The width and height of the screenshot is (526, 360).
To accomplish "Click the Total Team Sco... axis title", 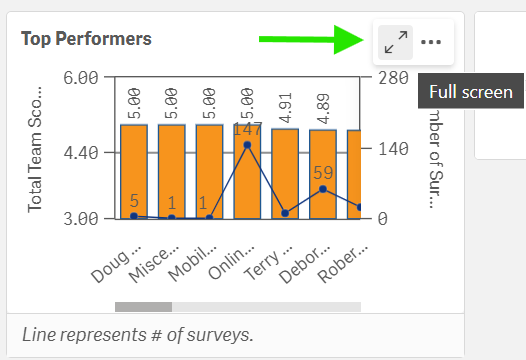I will (x=35, y=149).
